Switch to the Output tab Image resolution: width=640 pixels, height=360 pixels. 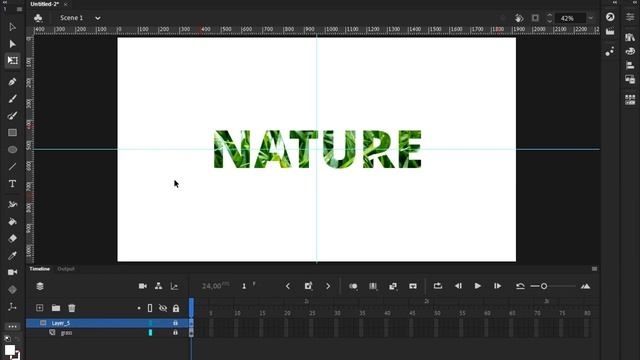pyautogui.click(x=66, y=269)
